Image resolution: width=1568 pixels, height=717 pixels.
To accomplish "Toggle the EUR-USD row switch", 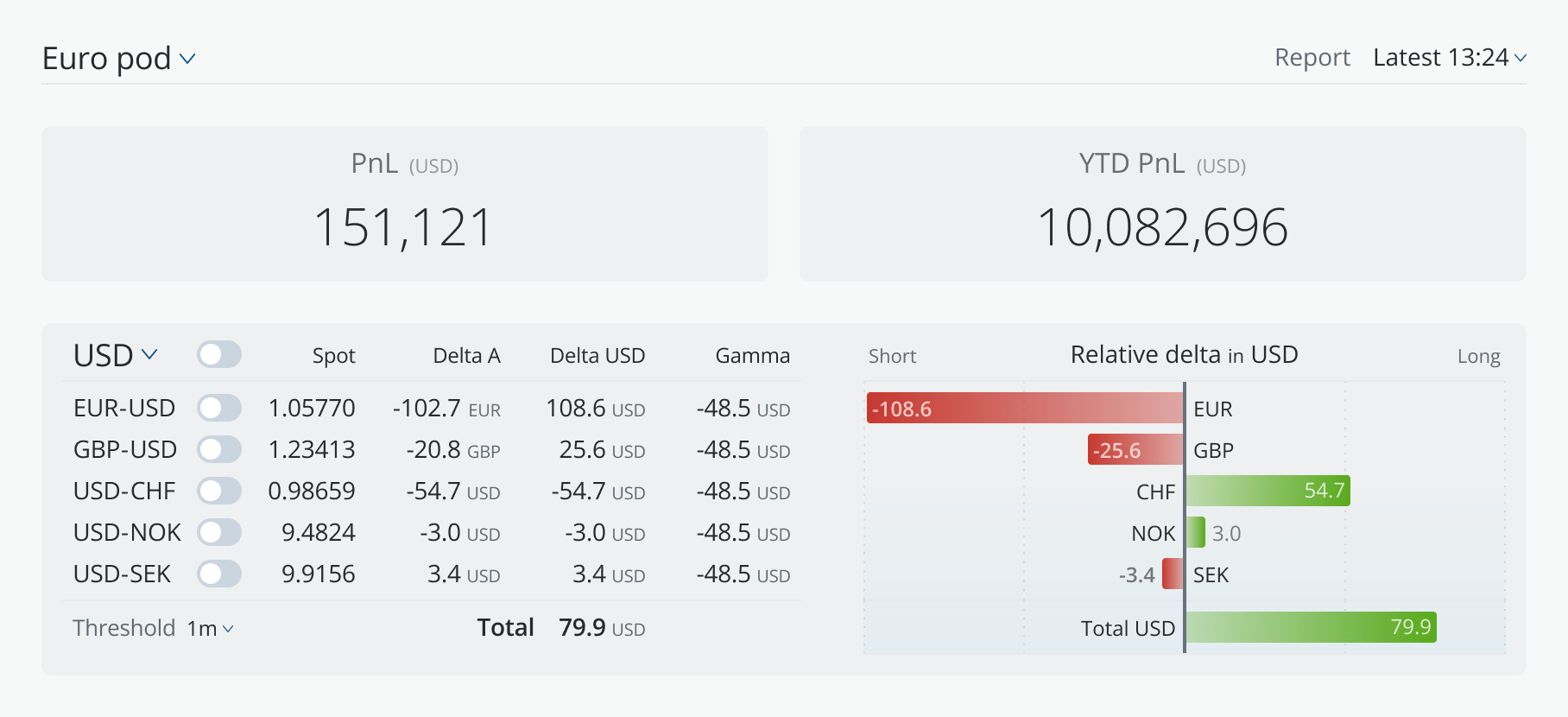I will coord(219,408).
